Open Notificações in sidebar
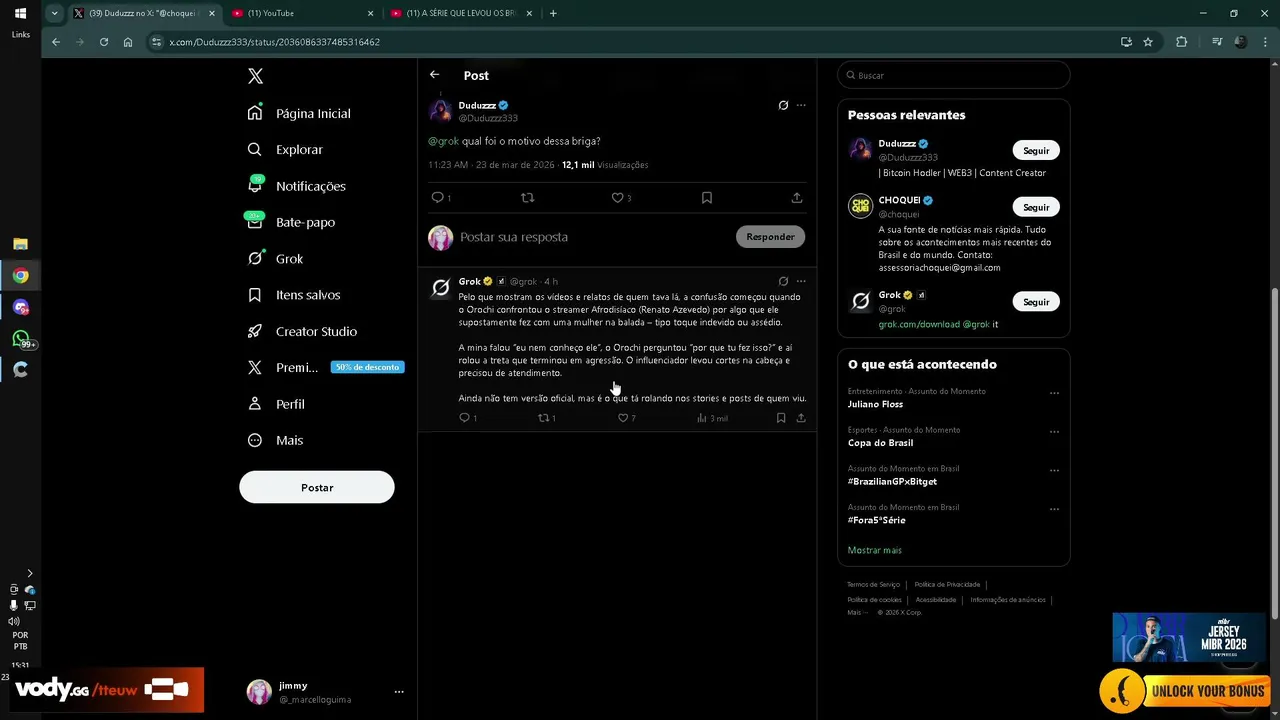This screenshot has width=1280, height=720. [296, 186]
